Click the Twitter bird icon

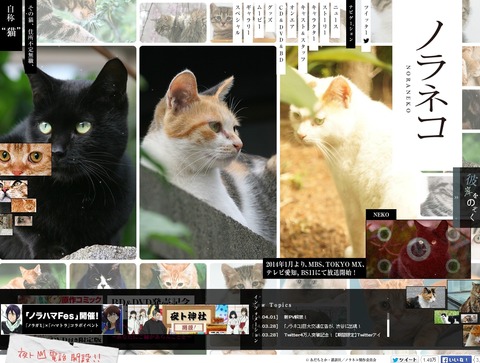(366, 41)
